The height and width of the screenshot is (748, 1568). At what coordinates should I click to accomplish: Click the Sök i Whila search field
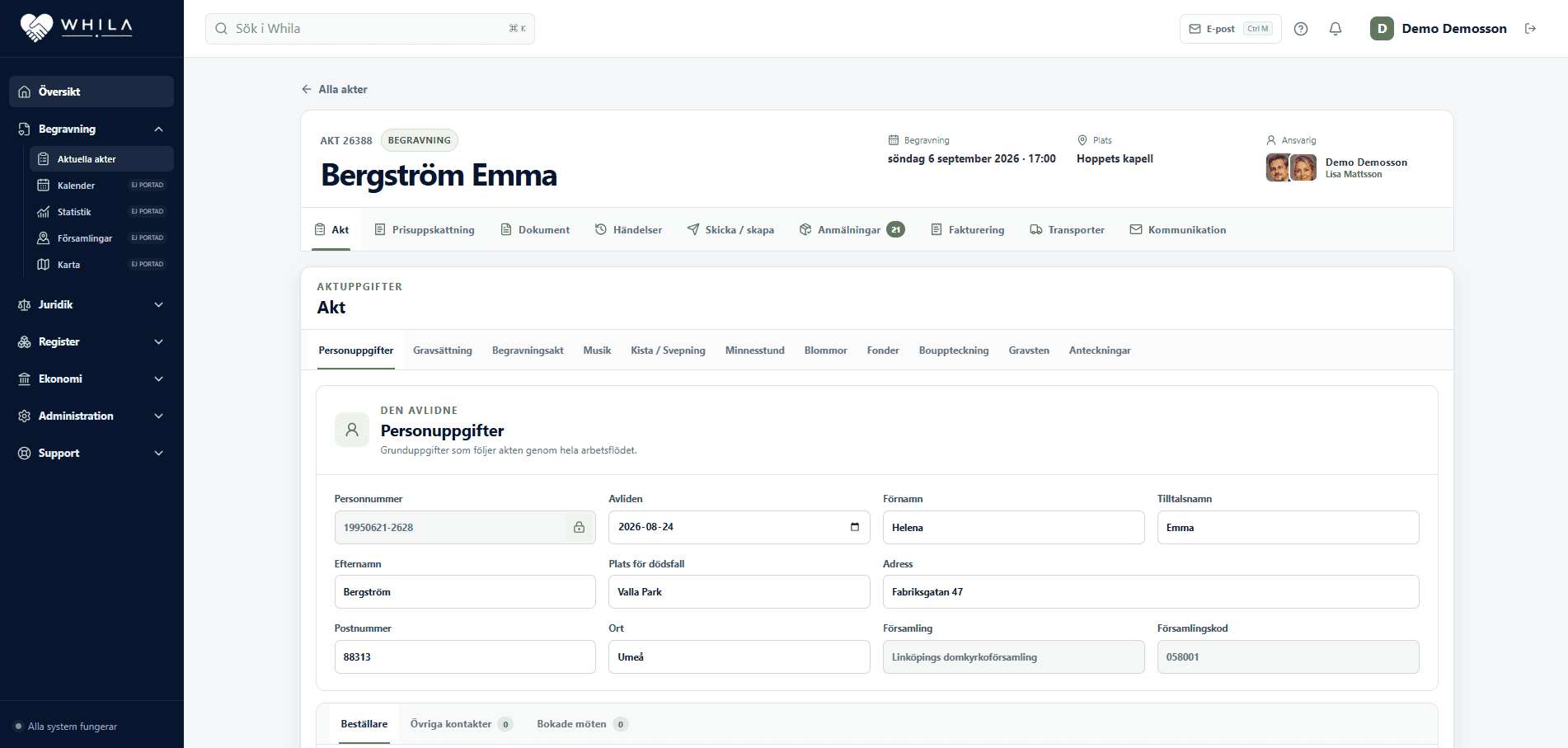click(370, 29)
